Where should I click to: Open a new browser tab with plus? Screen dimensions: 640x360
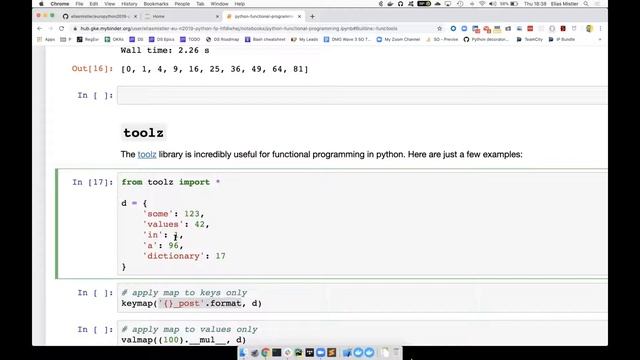pos(312,16)
